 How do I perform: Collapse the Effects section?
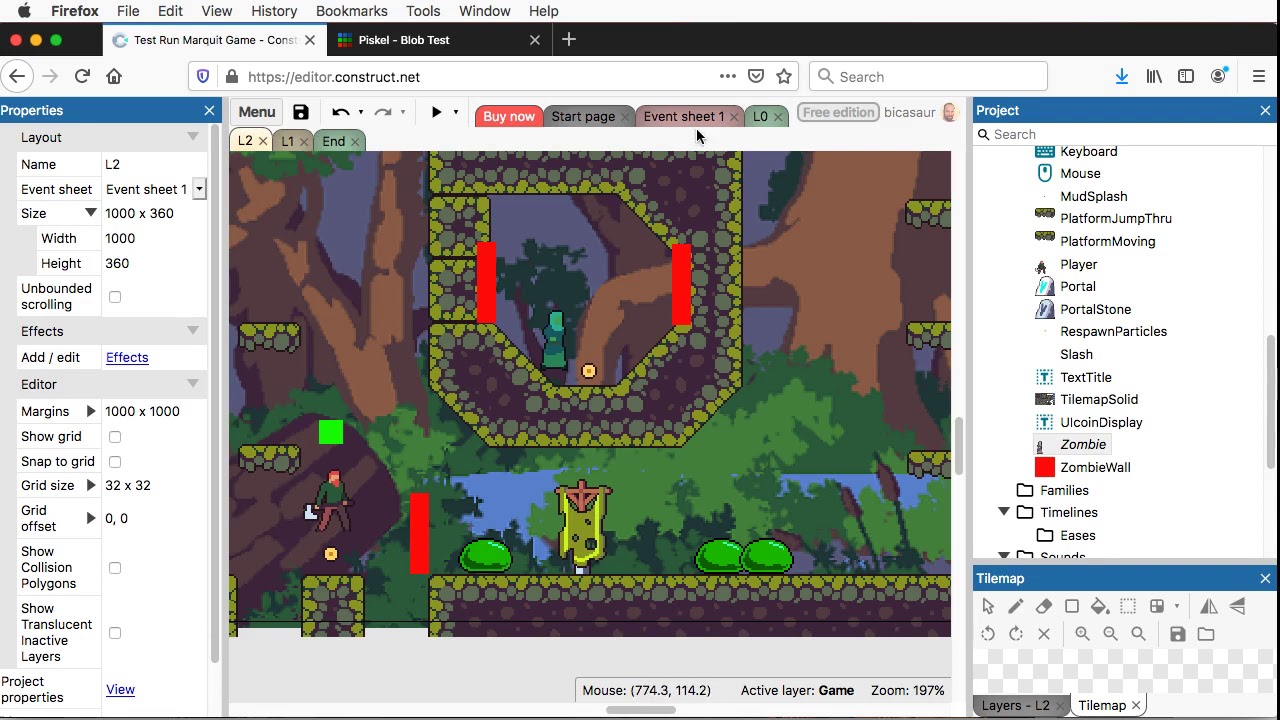[192, 331]
